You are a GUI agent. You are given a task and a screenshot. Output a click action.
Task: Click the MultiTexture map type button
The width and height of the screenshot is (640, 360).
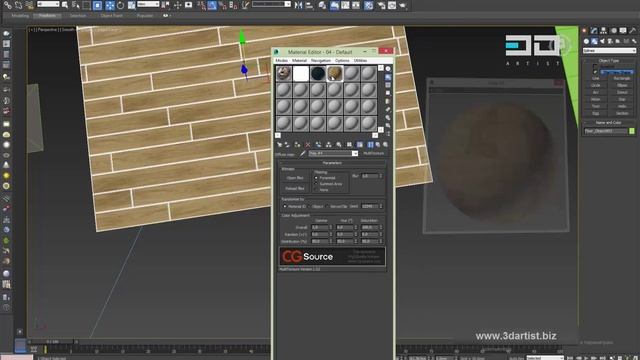click(373, 153)
